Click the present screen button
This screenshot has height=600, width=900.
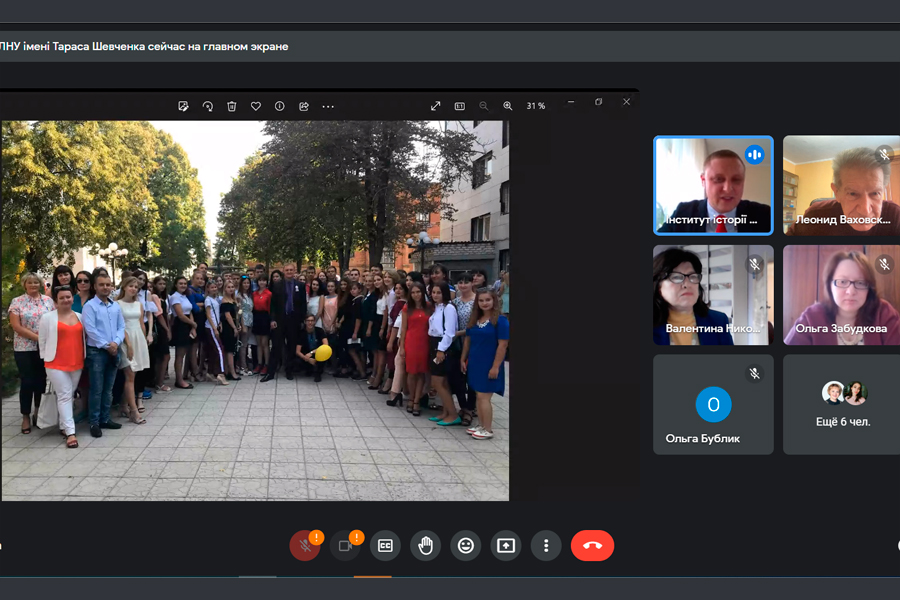tap(505, 546)
